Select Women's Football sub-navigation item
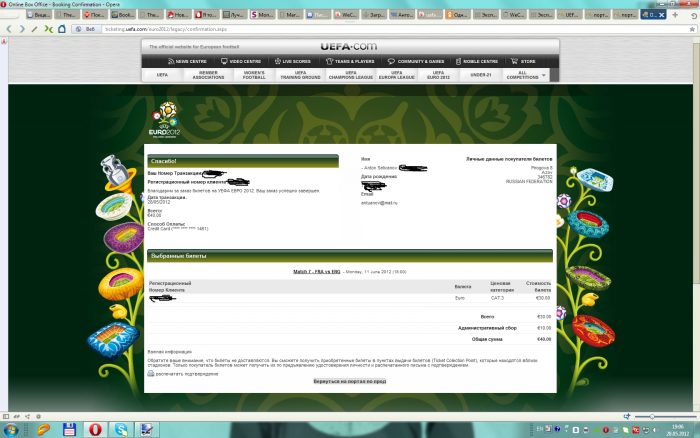The width and height of the screenshot is (700, 438). click(x=254, y=75)
